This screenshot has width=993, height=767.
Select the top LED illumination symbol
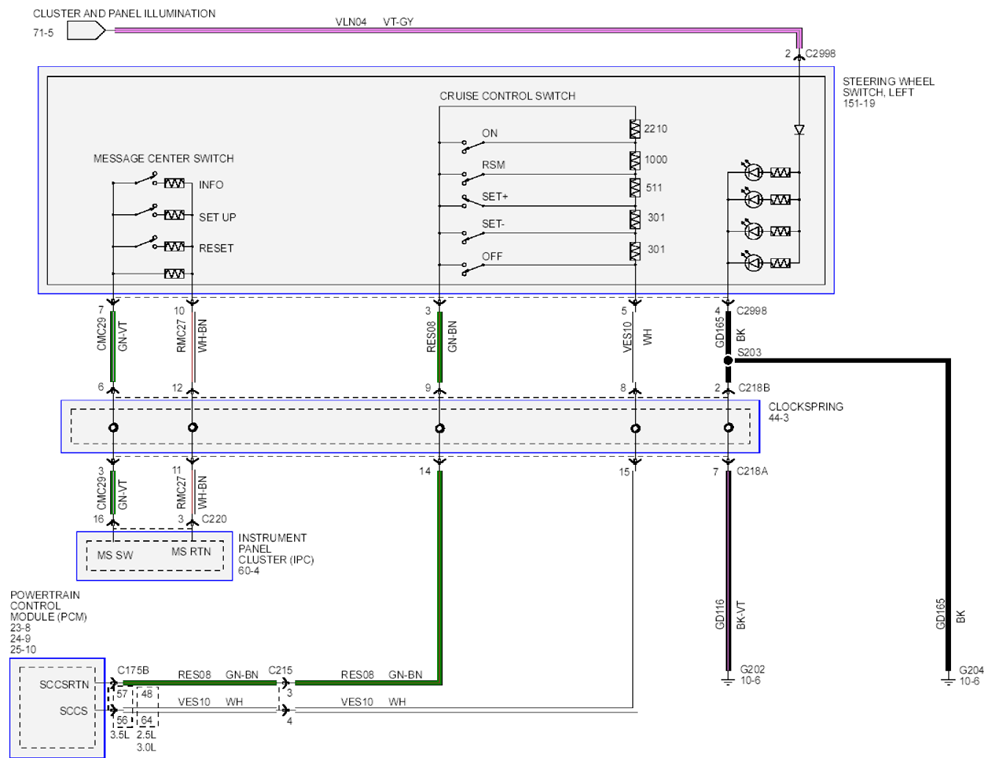coord(752,172)
